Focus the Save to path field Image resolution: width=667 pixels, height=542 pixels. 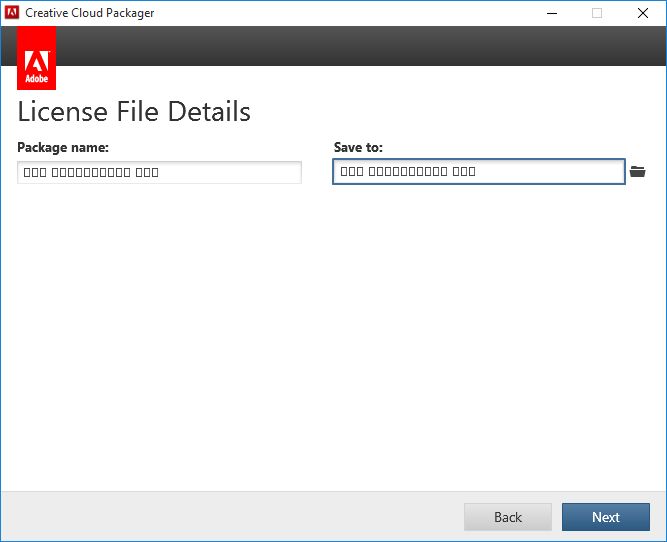(x=479, y=171)
